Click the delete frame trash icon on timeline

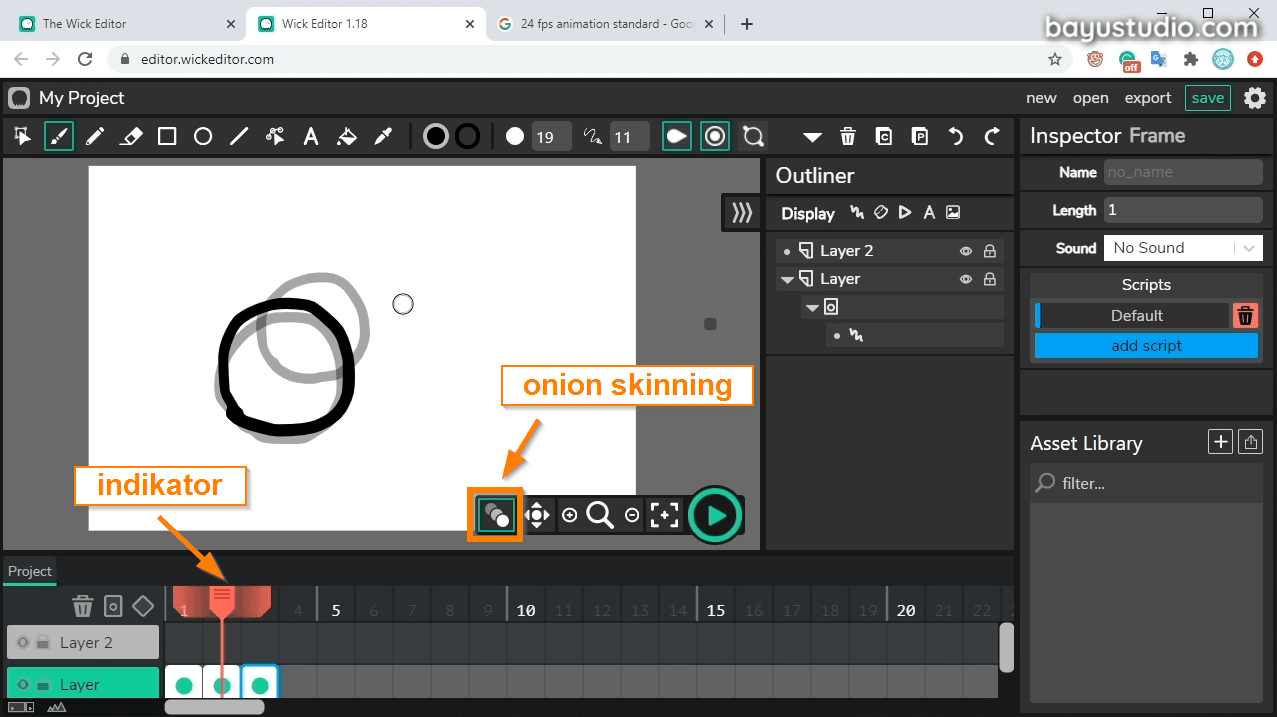click(x=83, y=605)
